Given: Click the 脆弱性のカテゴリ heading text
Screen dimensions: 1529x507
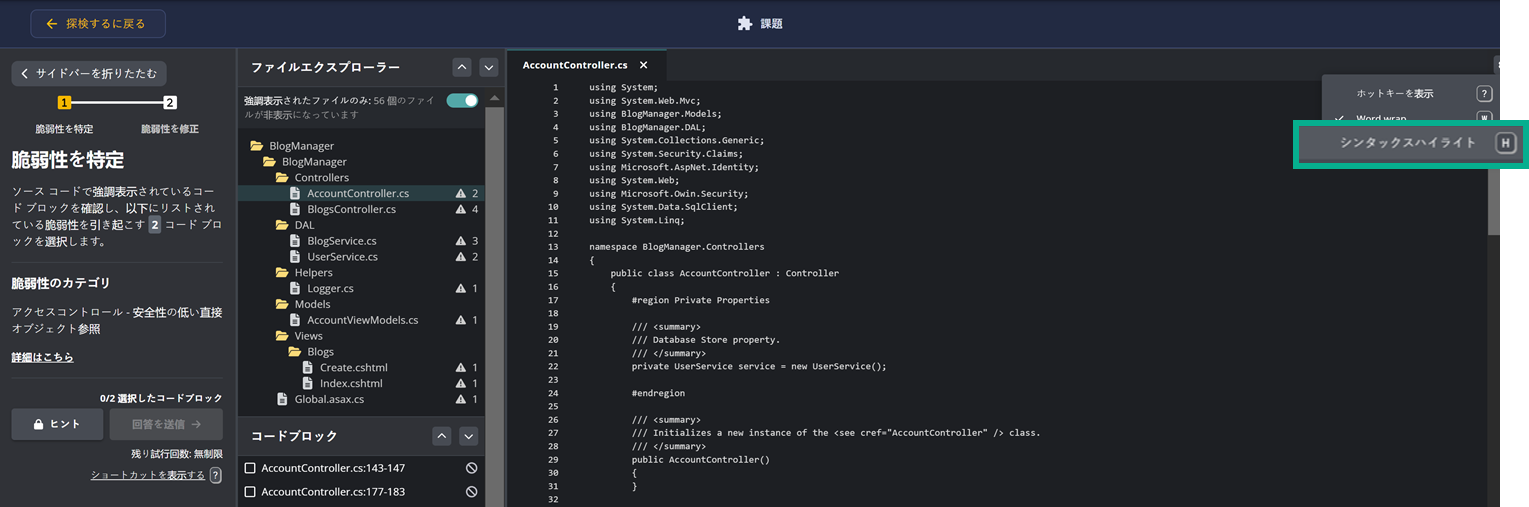Looking at the screenshot, I should [61, 284].
